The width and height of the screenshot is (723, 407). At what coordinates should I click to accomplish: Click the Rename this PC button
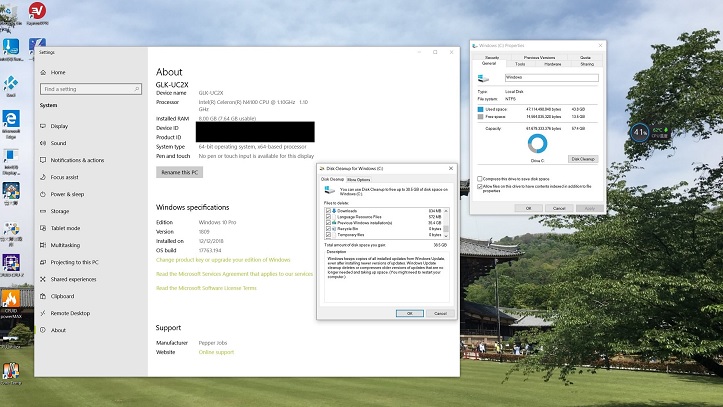coord(179,172)
